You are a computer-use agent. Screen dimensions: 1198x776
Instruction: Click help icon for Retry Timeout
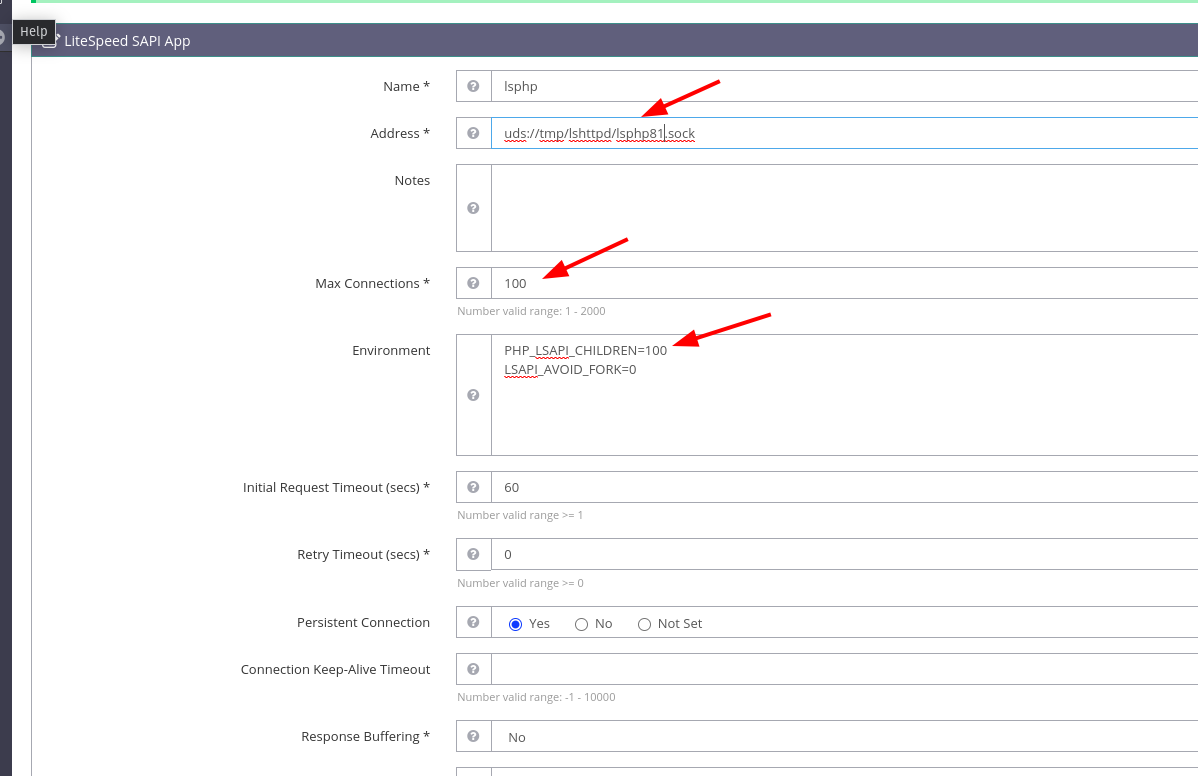click(x=473, y=555)
